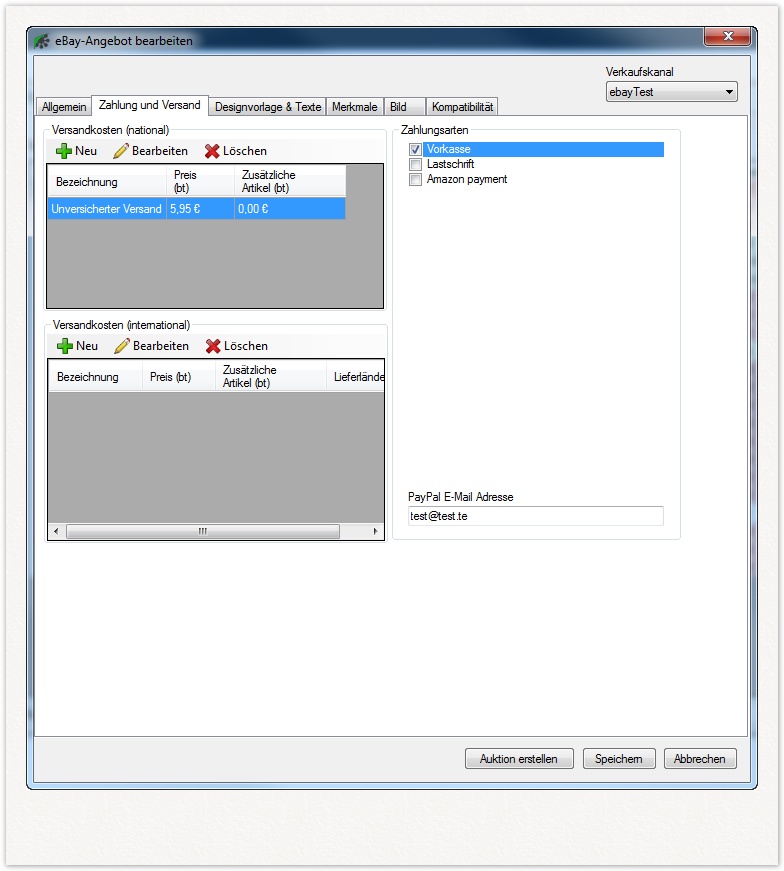Go to the Merkmale tab

click(x=354, y=107)
